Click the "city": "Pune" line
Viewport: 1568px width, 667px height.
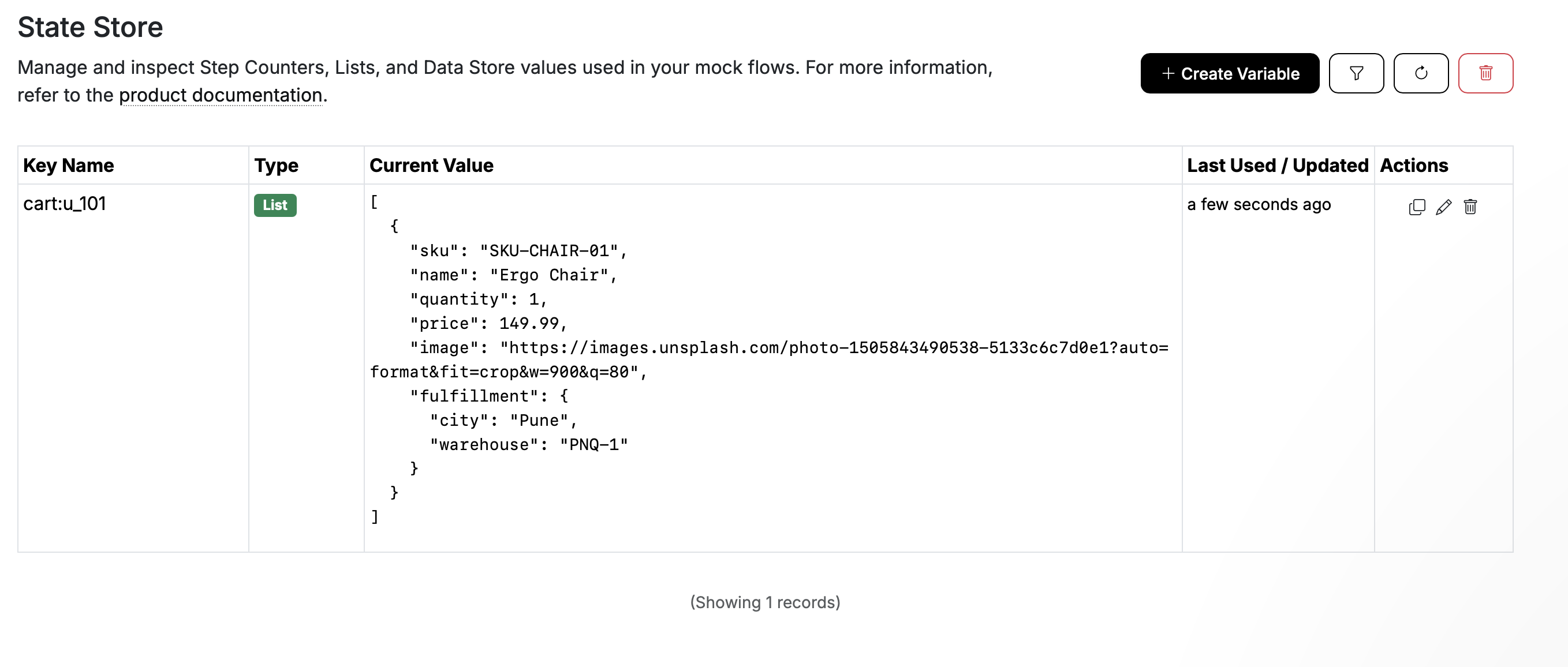[503, 421]
